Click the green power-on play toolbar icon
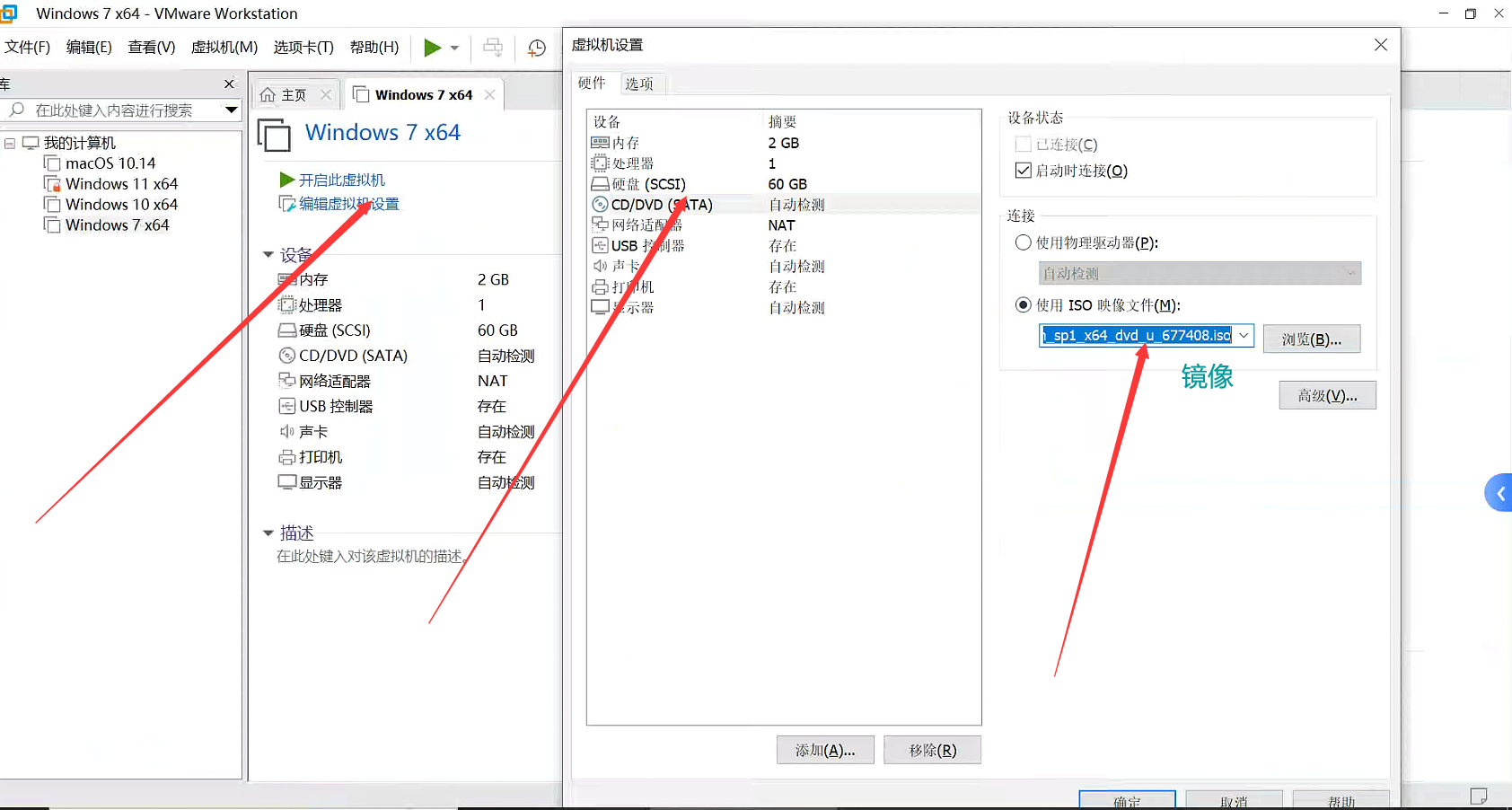The width and height of the screenshot is (1512, 810). (x=433, y=48)
